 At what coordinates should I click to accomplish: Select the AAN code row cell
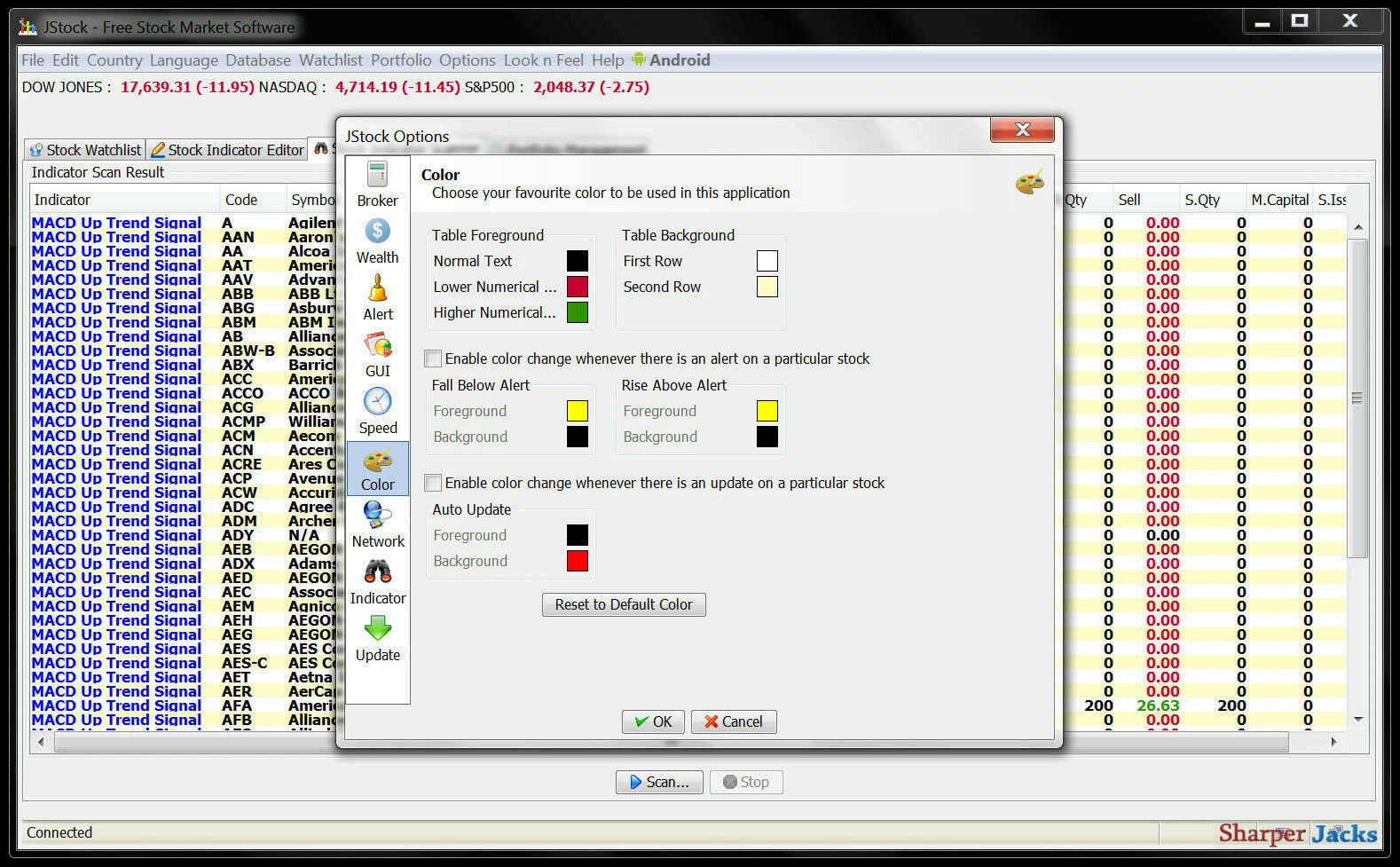pyautogui.click(x=253, y=237)
